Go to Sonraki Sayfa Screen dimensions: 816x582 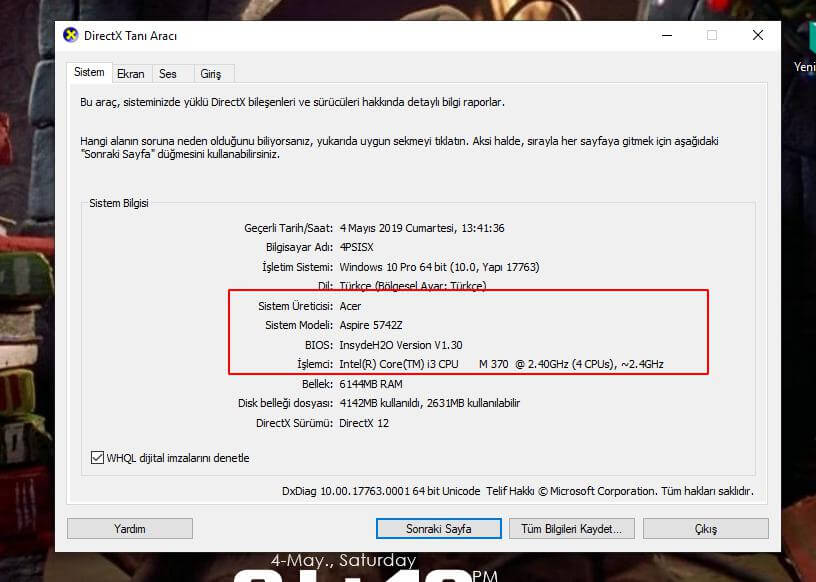coord(439,528)
